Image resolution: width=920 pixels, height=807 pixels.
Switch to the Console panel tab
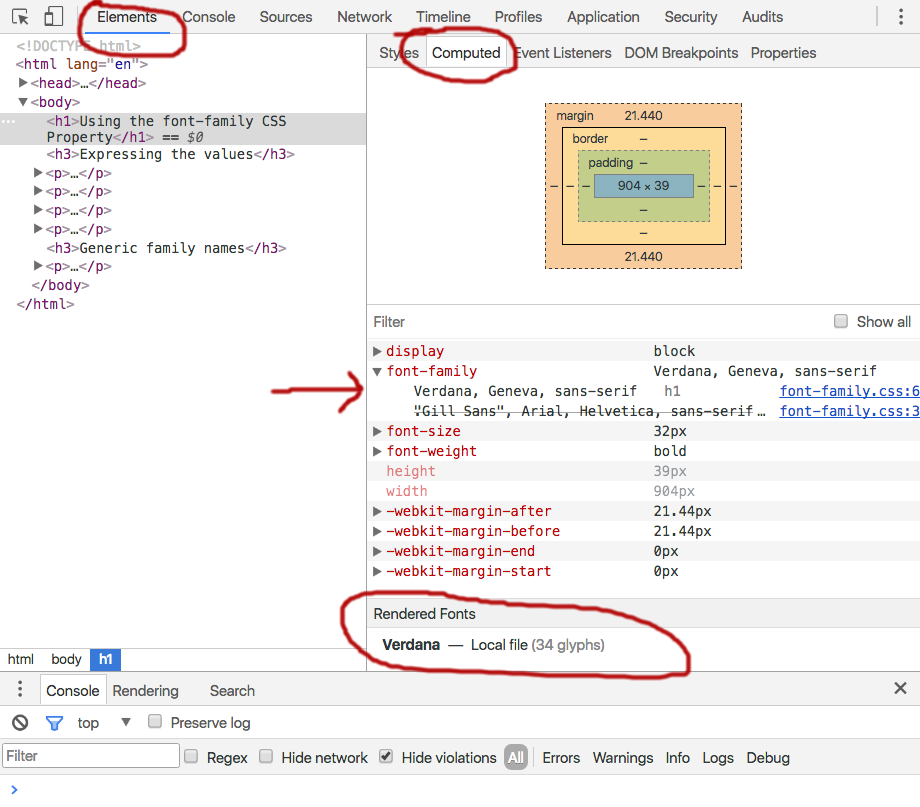point(208,17)
